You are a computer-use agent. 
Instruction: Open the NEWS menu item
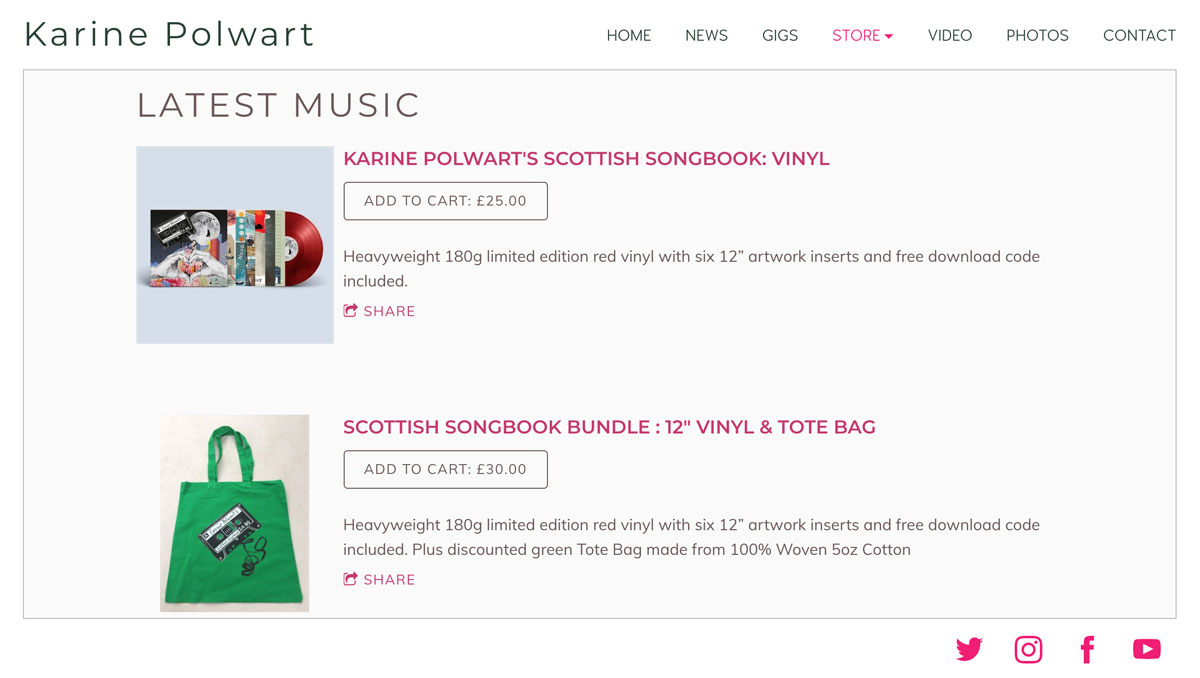[x=706, y=36]
